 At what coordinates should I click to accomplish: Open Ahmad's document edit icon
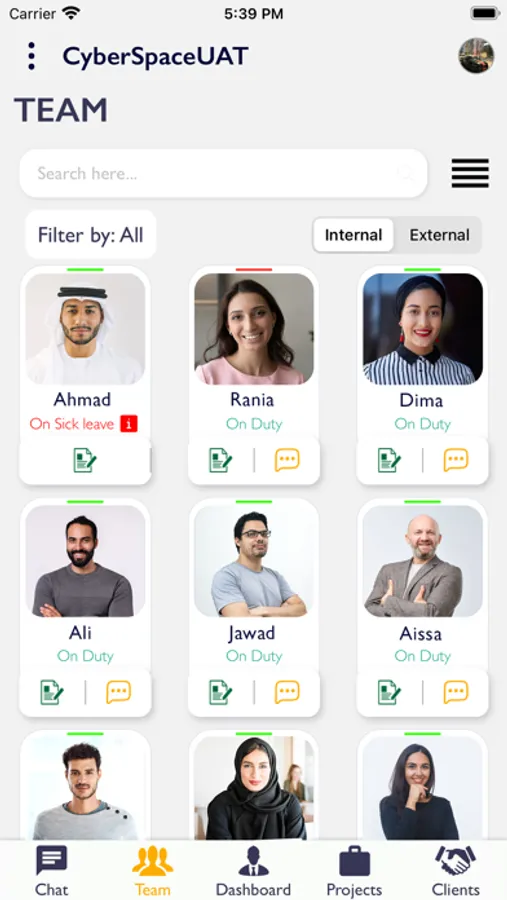click(x=85, y=460)
